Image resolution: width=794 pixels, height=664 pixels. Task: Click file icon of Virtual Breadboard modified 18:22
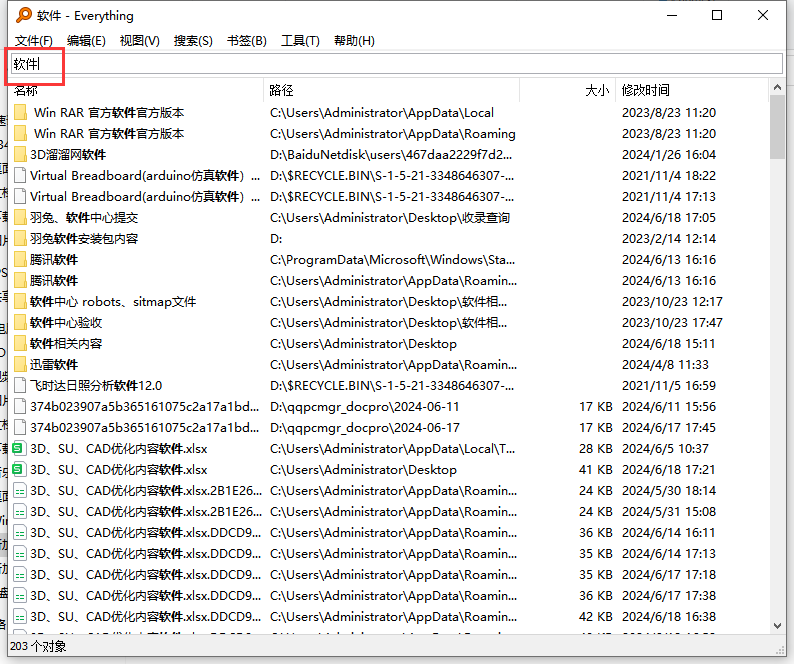pyautogui.click(x=20, y=175)
